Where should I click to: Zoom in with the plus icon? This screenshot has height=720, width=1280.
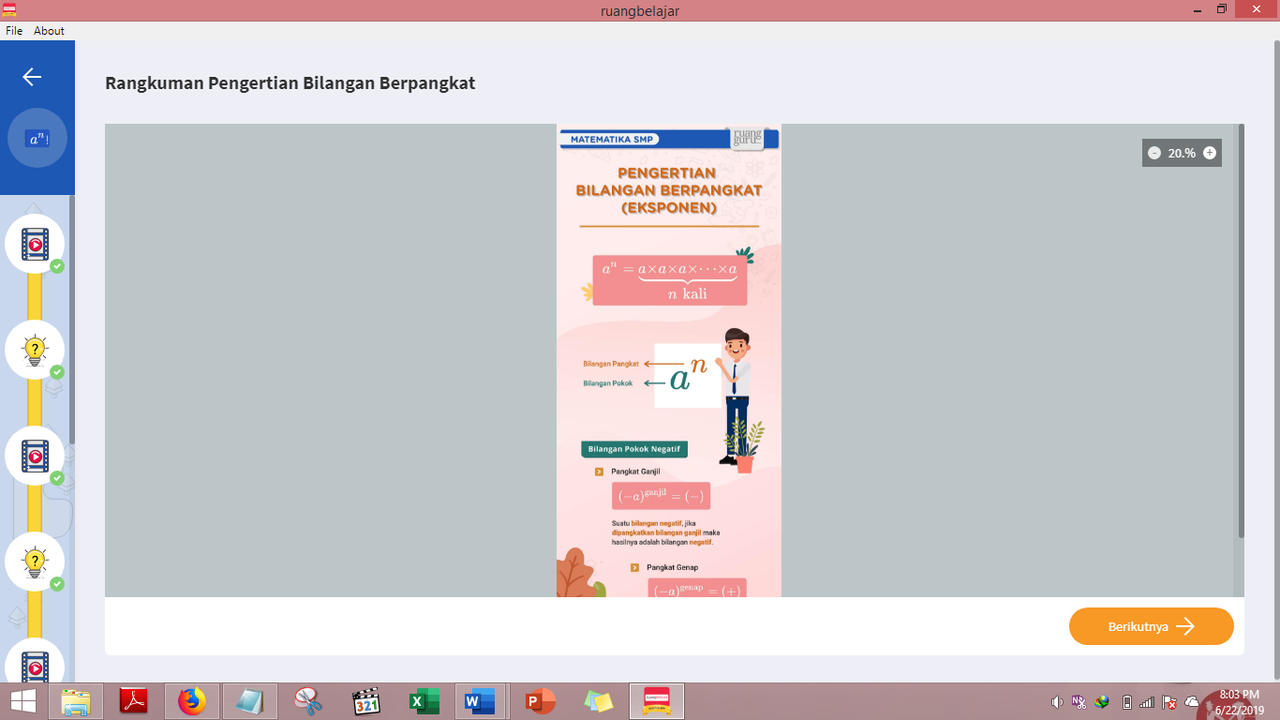[x=1209, y=152]
